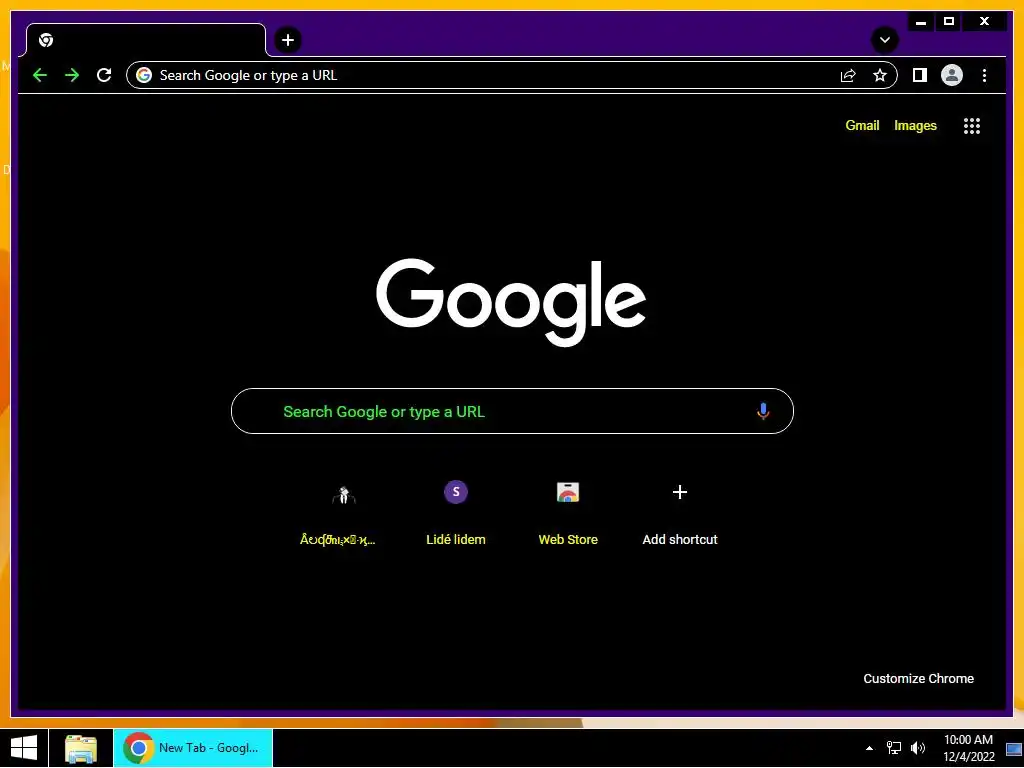The width and height of the screenshot is (1024, 768).
Task: Open the Lidé lidem shortcut
Action: pyautogui.click(x=456, y=512)
